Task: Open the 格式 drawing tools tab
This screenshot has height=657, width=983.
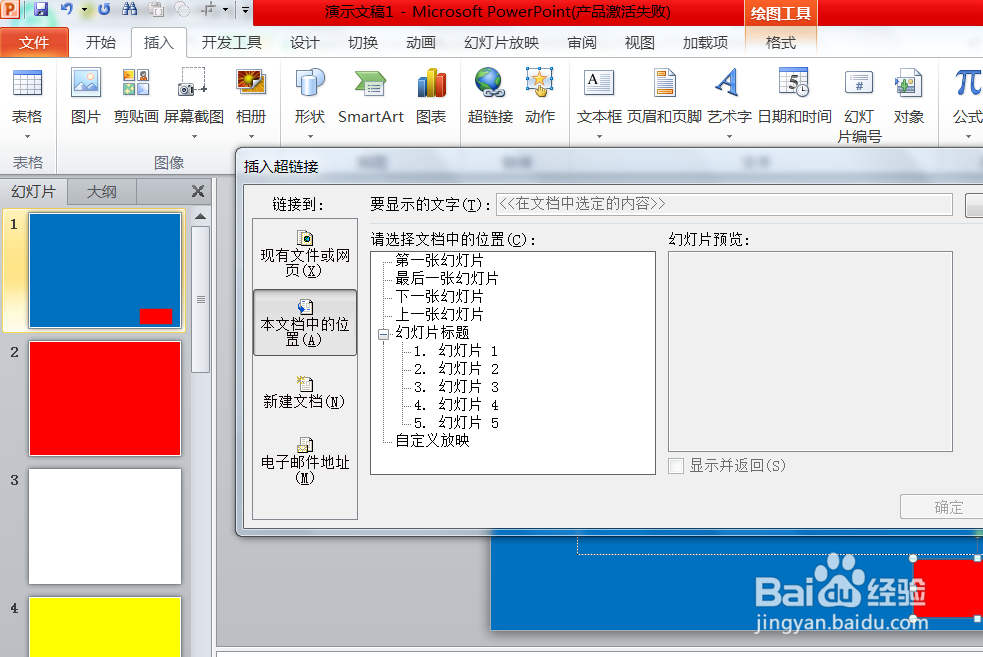Action: (x=781, y=43)
